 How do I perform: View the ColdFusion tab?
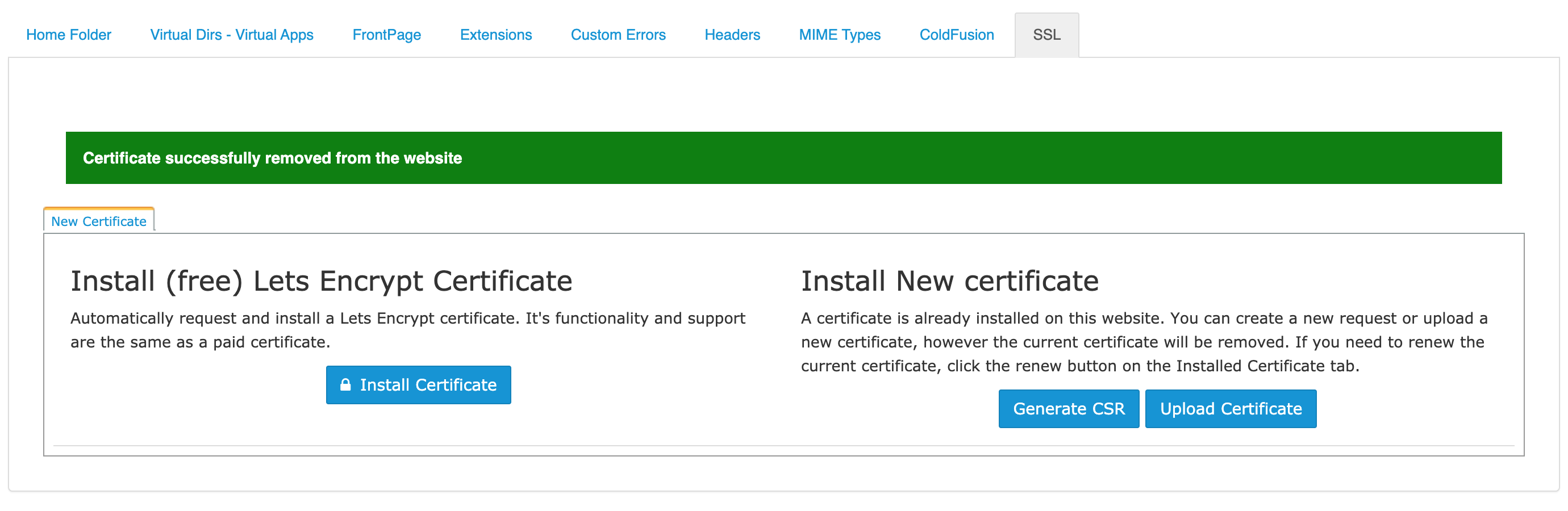[956, 35]
